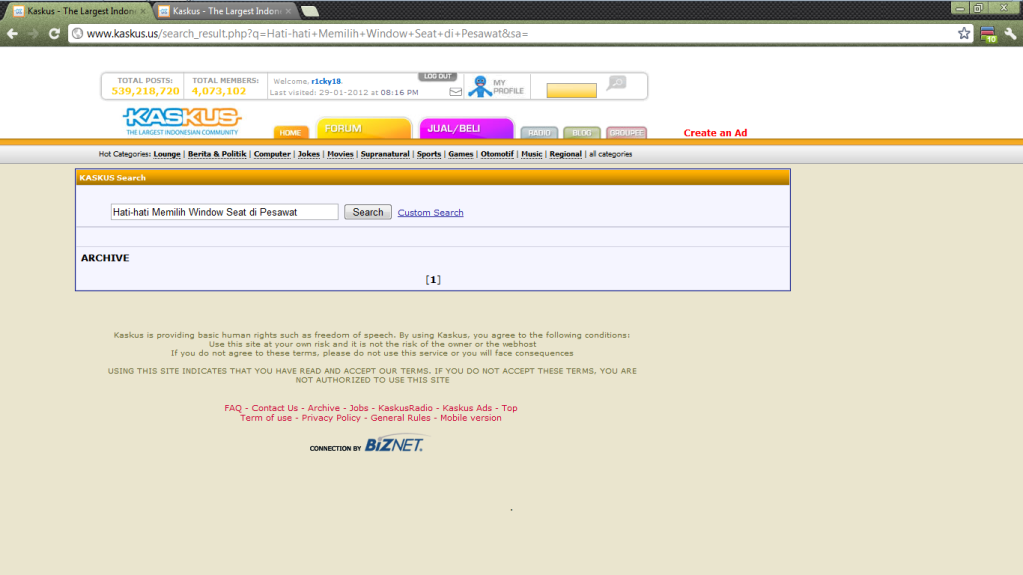The height and width of the screenshot is (575, 1023).
Task: Restore down the browser window
Action: (x=978, y=8)
